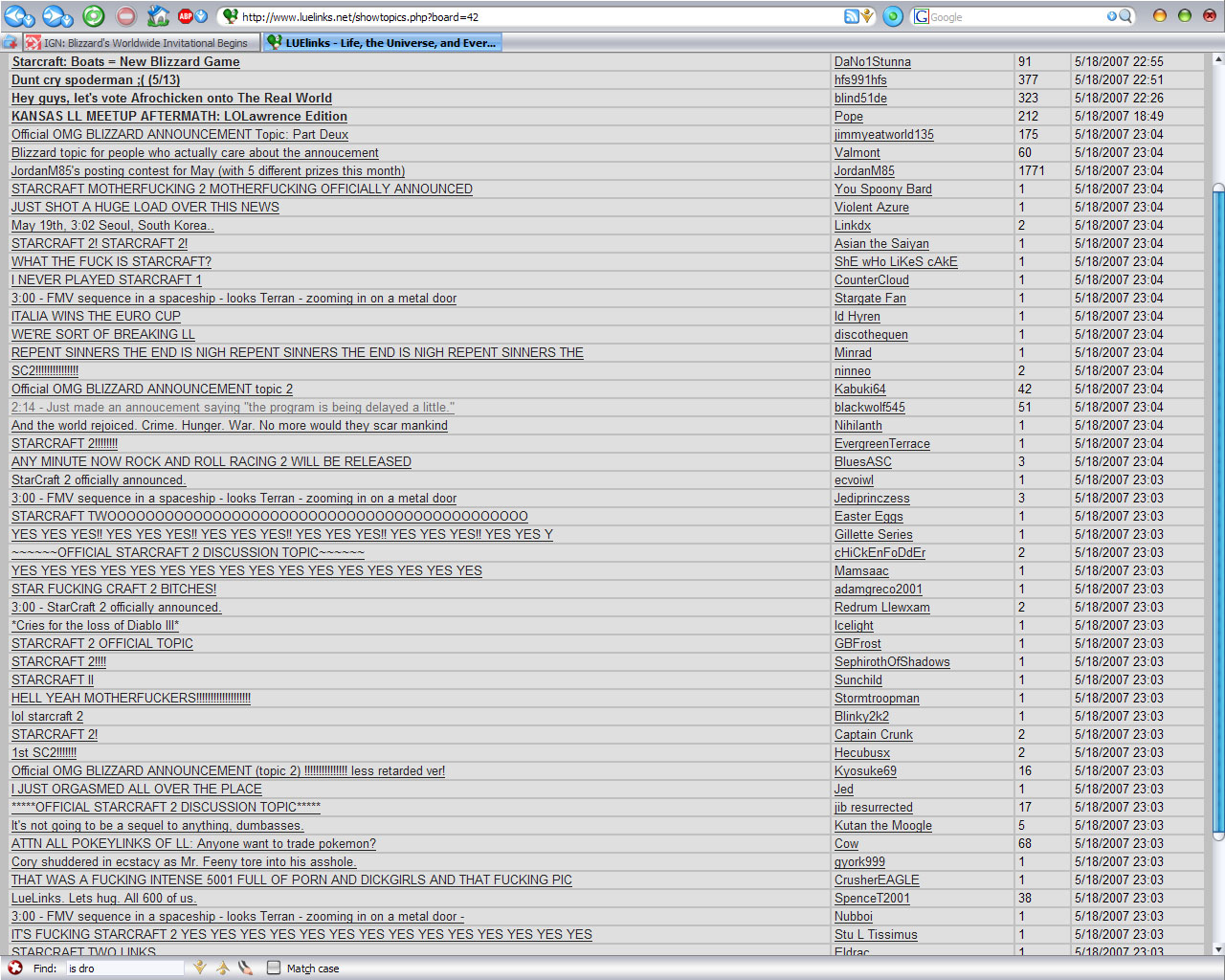Open 'StarCraft 2 officially announced.' topic link
Image resolution: width=1225 pixels, height=980 pixels.
[99, 479]
